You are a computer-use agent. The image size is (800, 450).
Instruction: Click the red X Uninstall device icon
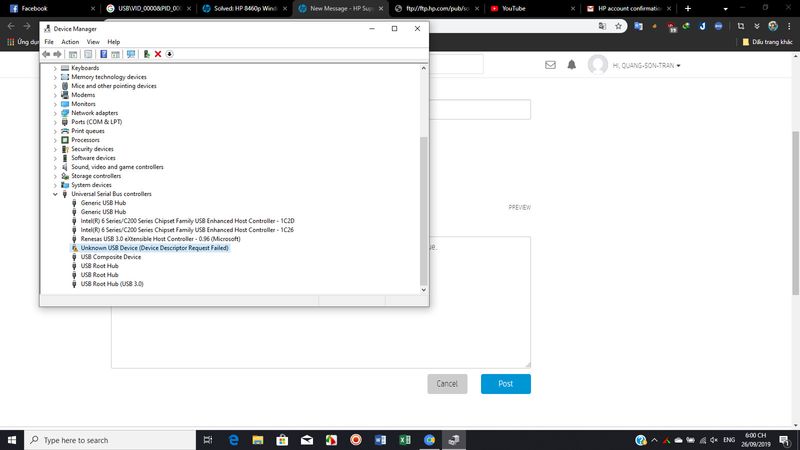158,54
